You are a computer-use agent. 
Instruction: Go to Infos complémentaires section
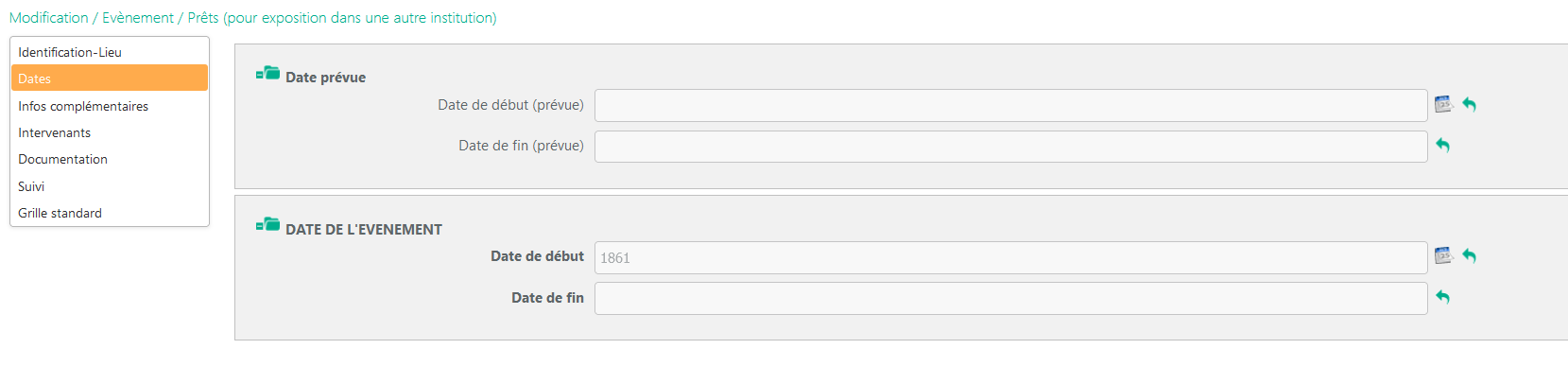pyautogui.click(x=83, y=106)
